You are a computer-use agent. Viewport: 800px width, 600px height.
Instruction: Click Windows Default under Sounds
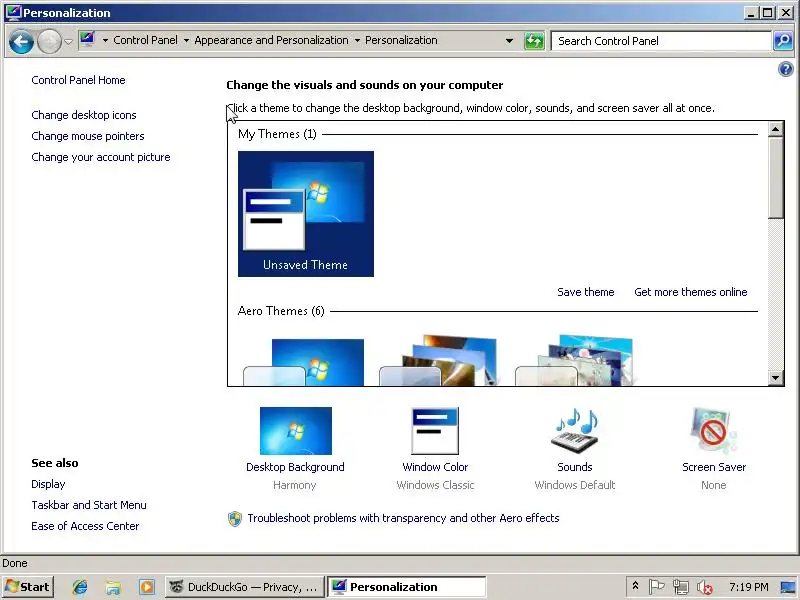[x=575, y=485]
